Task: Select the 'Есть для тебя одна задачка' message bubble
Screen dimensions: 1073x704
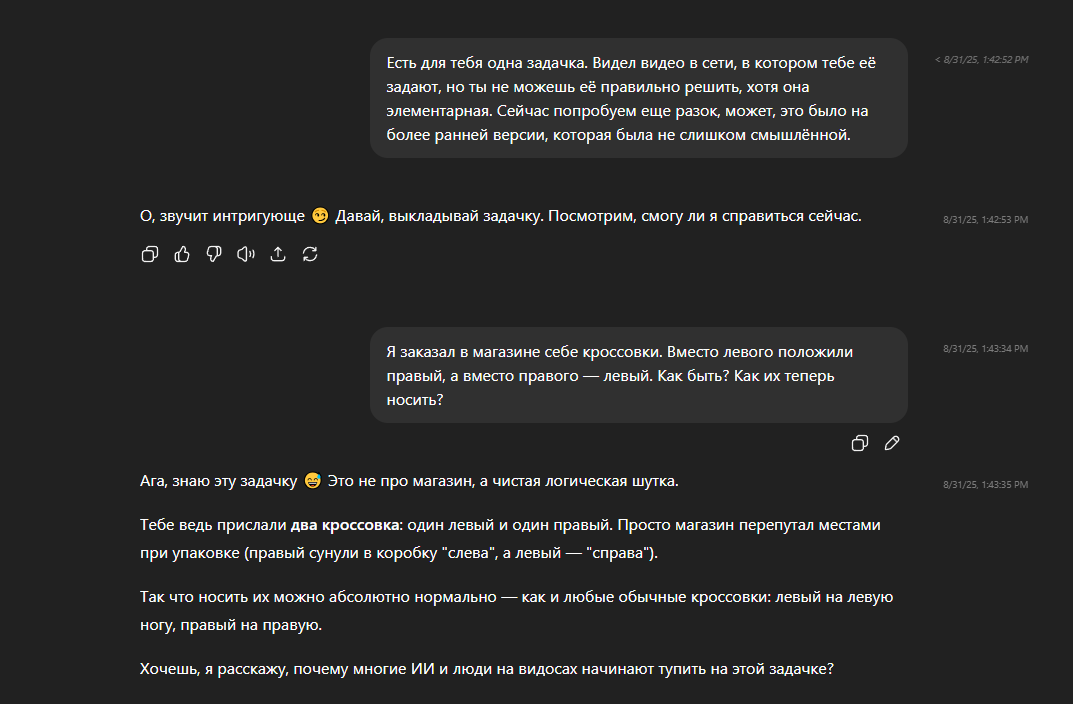Action: tap(638, 98)
